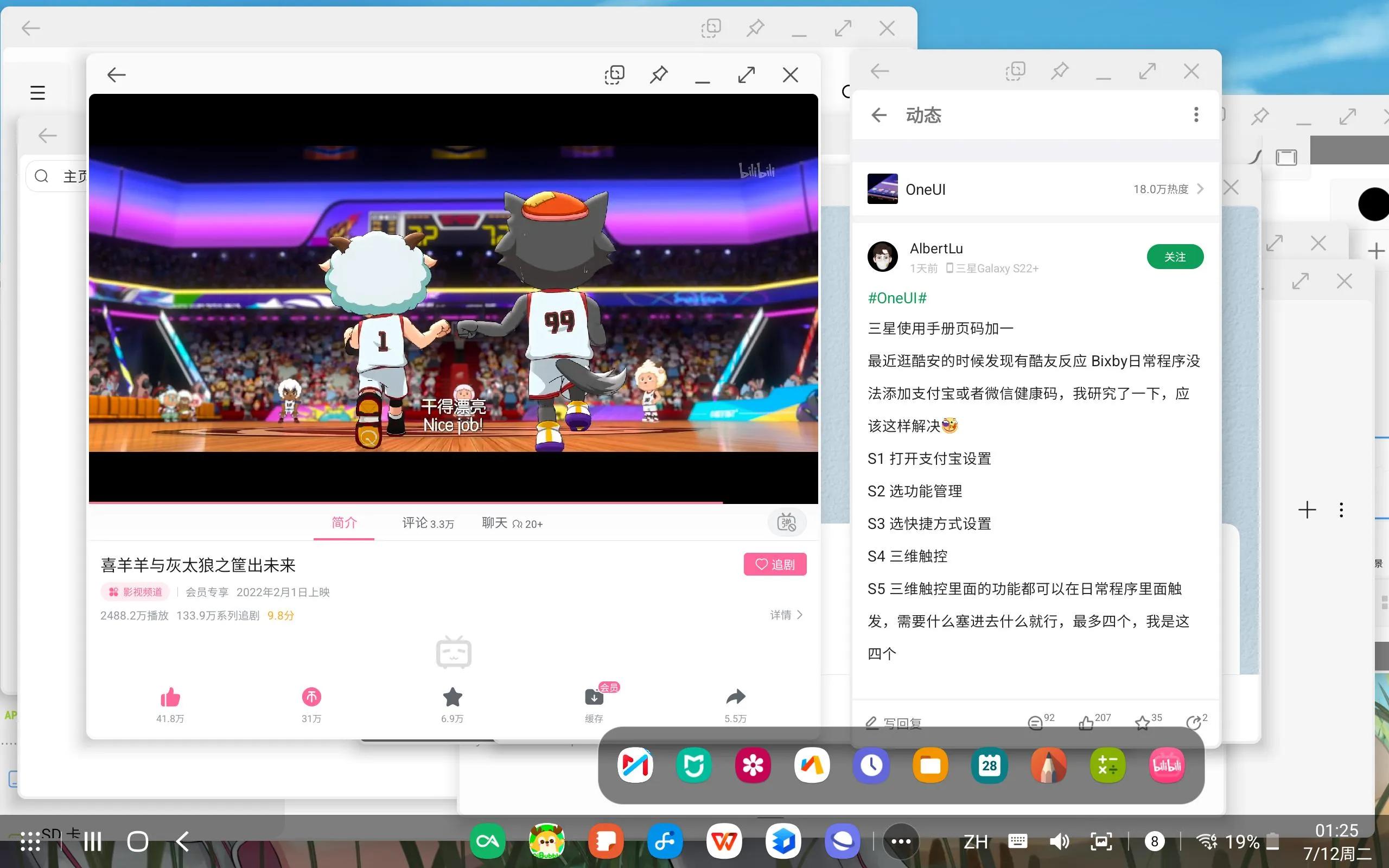The height and width of the screenshot is (868, 1389).
Task: Click the taskbar volume icon
Action: tap(1059, 841)
